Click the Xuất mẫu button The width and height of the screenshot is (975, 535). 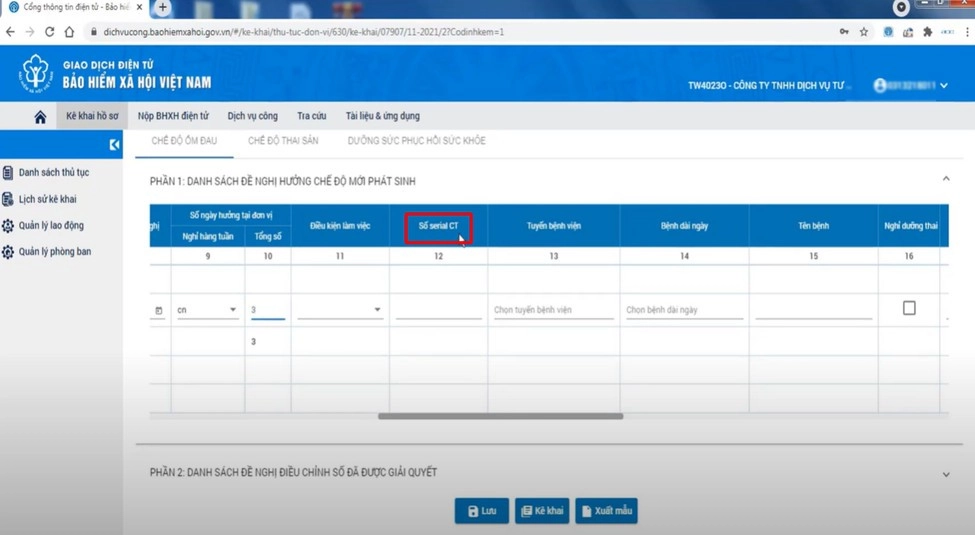606,511
